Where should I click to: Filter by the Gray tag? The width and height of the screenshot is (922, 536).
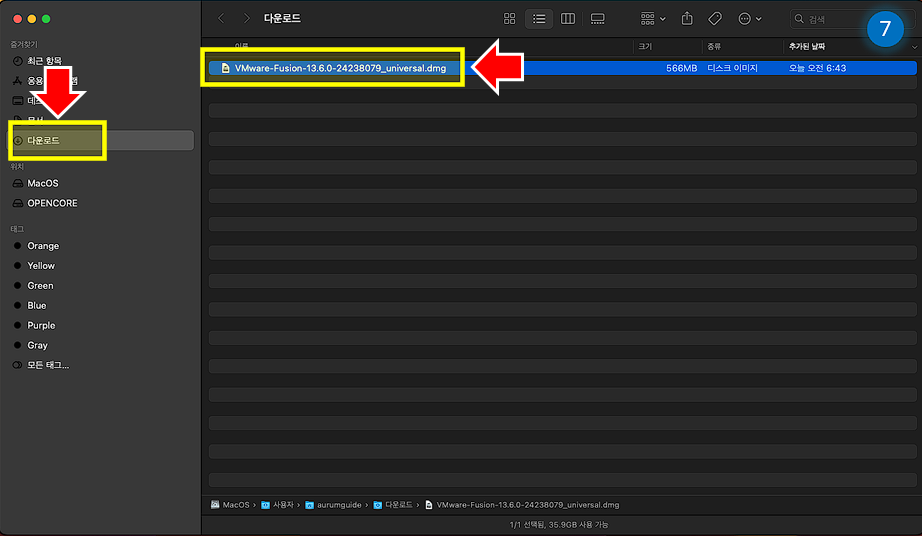37,346
